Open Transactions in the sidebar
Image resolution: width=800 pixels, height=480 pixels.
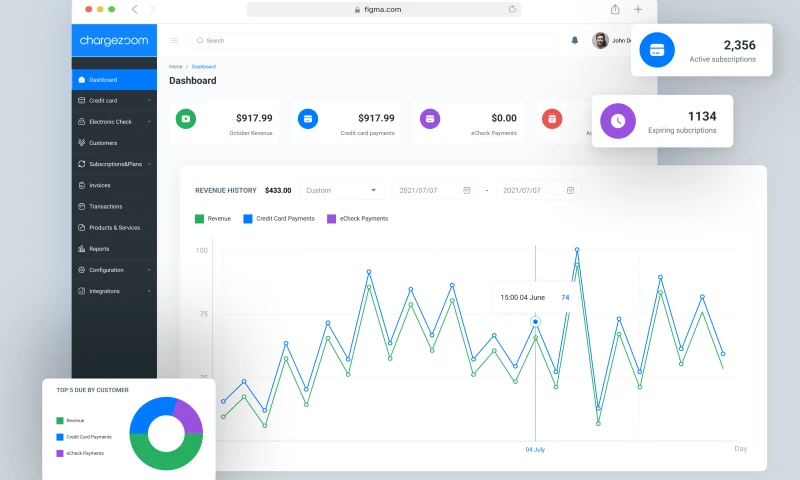click(114, 206)
